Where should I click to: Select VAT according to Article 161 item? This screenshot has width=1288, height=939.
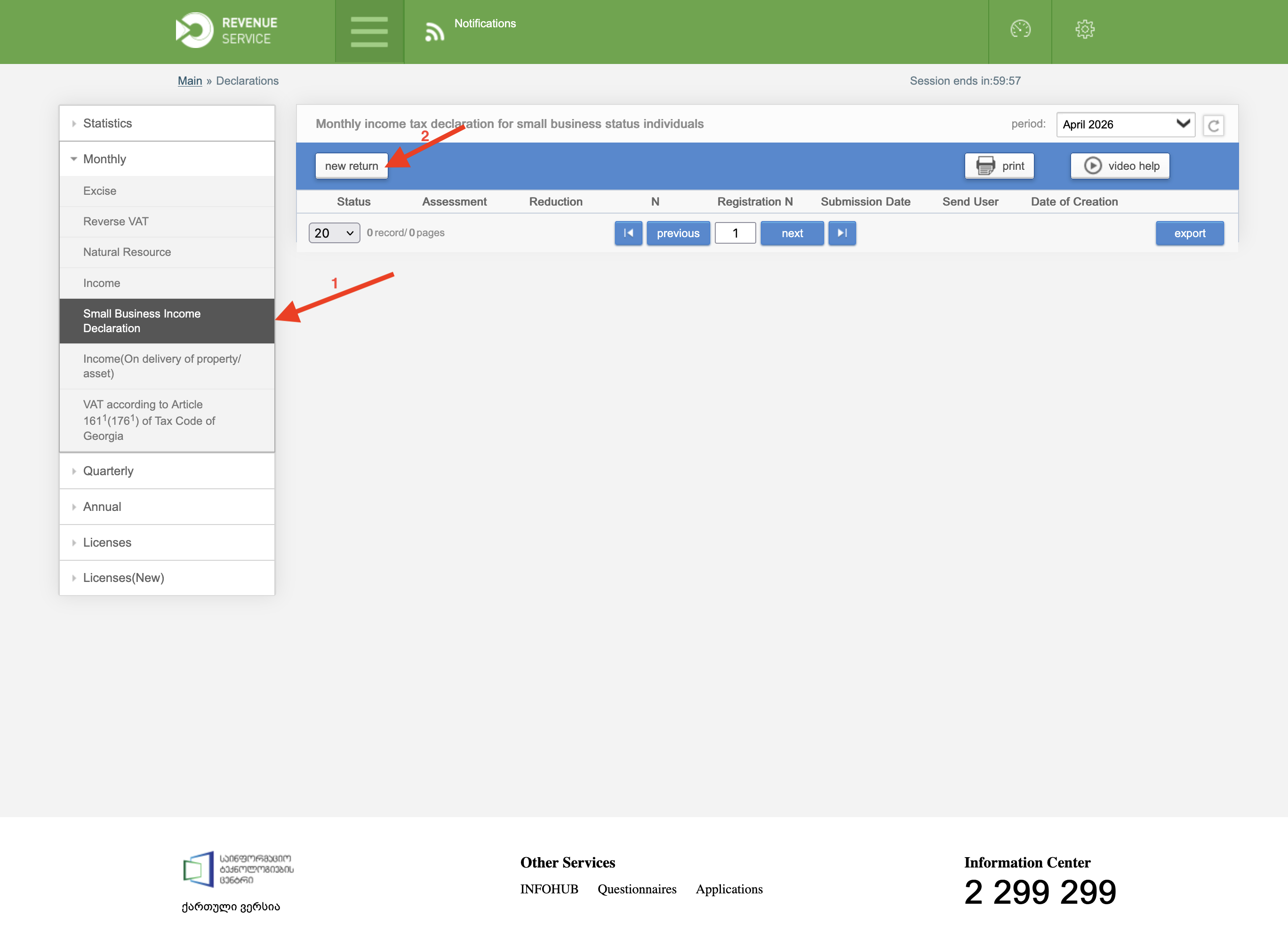(x=167, y=421)
